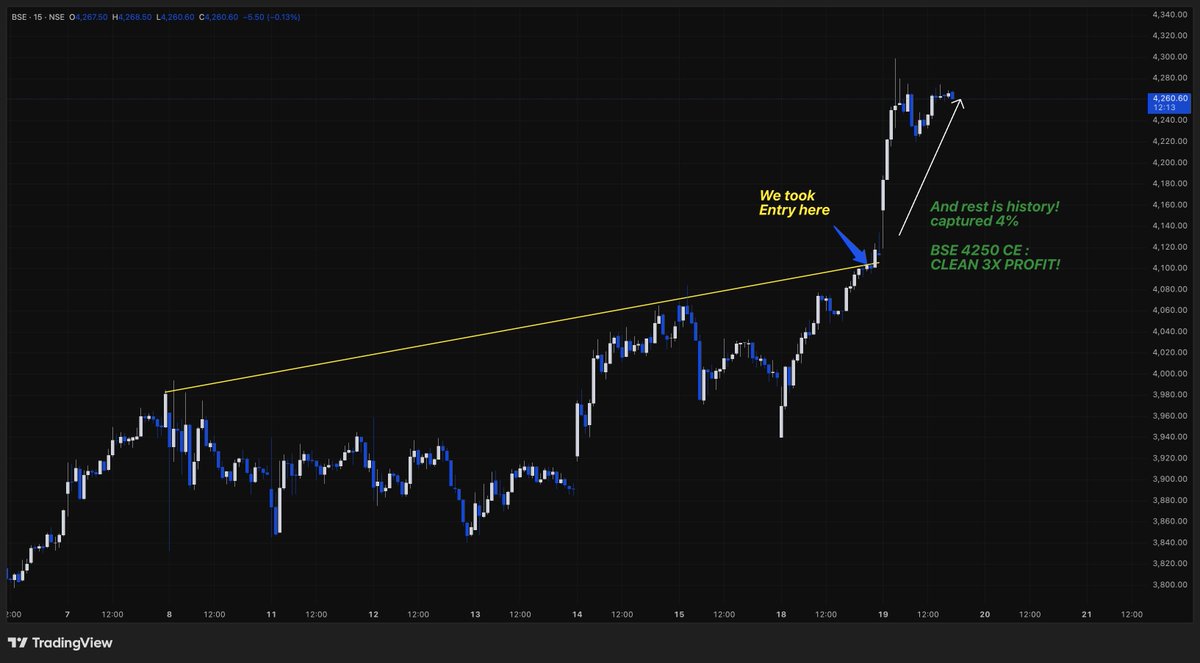Click the 4,060.00 price axis label
The image size is (1200, 663).
point(1168,310)
